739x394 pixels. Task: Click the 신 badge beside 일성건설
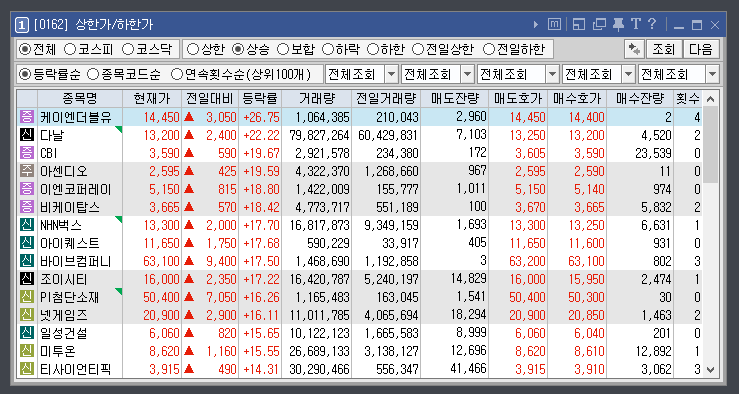[27, 333]
